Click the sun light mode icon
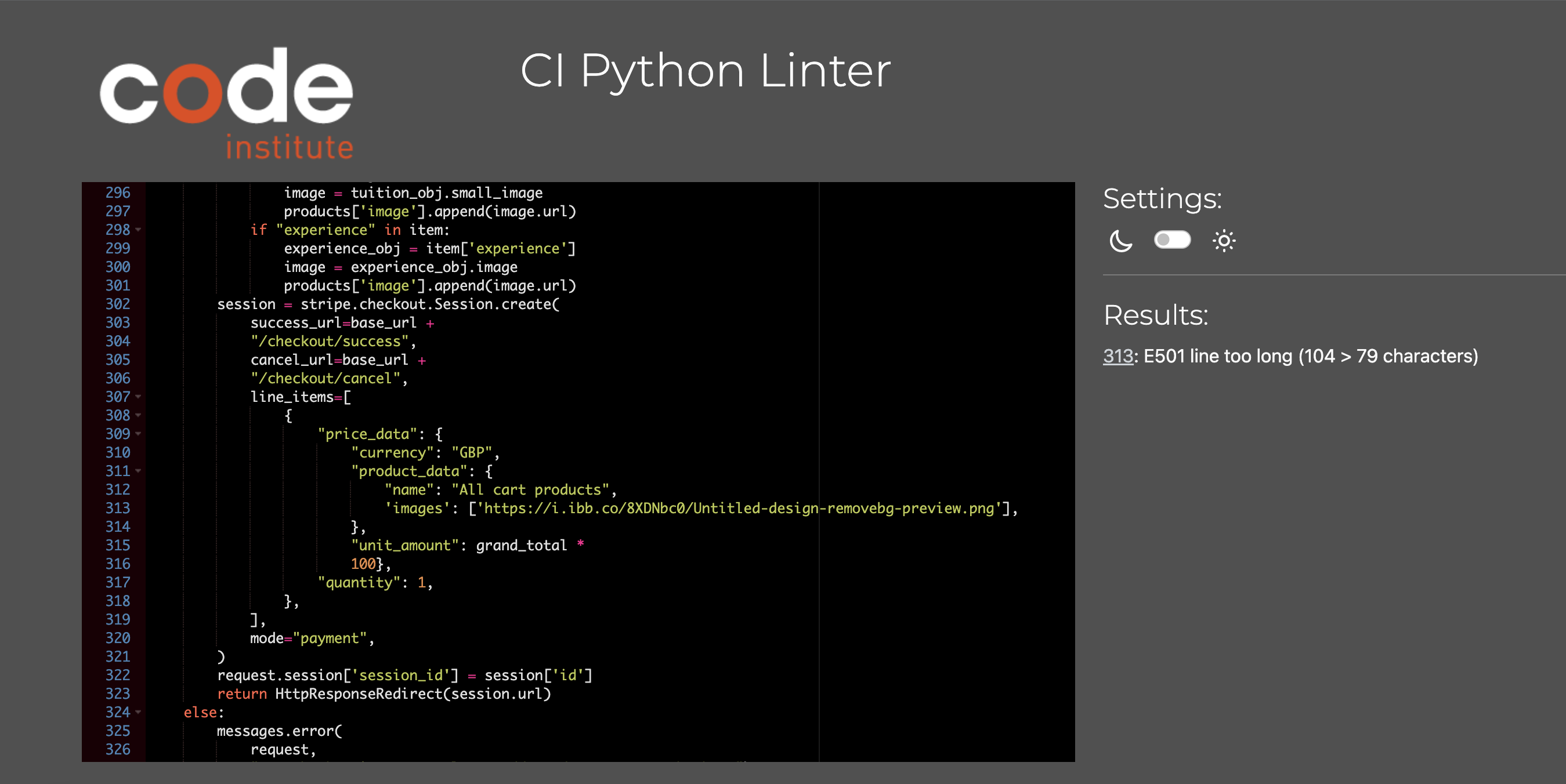1566x784 pixels. click(1224, 241)
